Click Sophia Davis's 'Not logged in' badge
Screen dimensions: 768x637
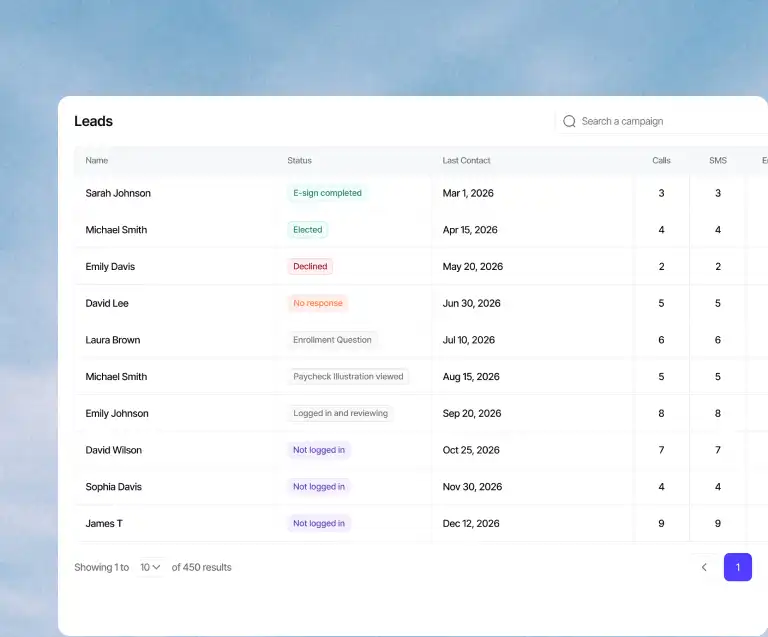pyautogui.click(x=319, y=487)
